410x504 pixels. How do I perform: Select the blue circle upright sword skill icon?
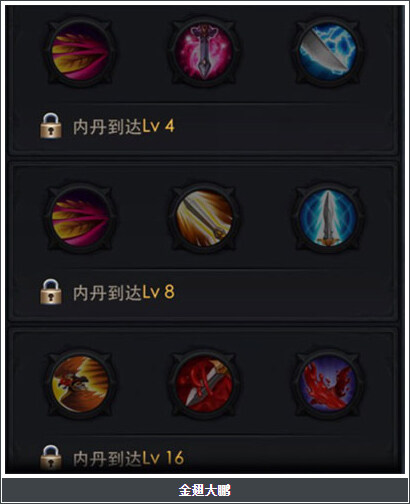click(328, 217)
